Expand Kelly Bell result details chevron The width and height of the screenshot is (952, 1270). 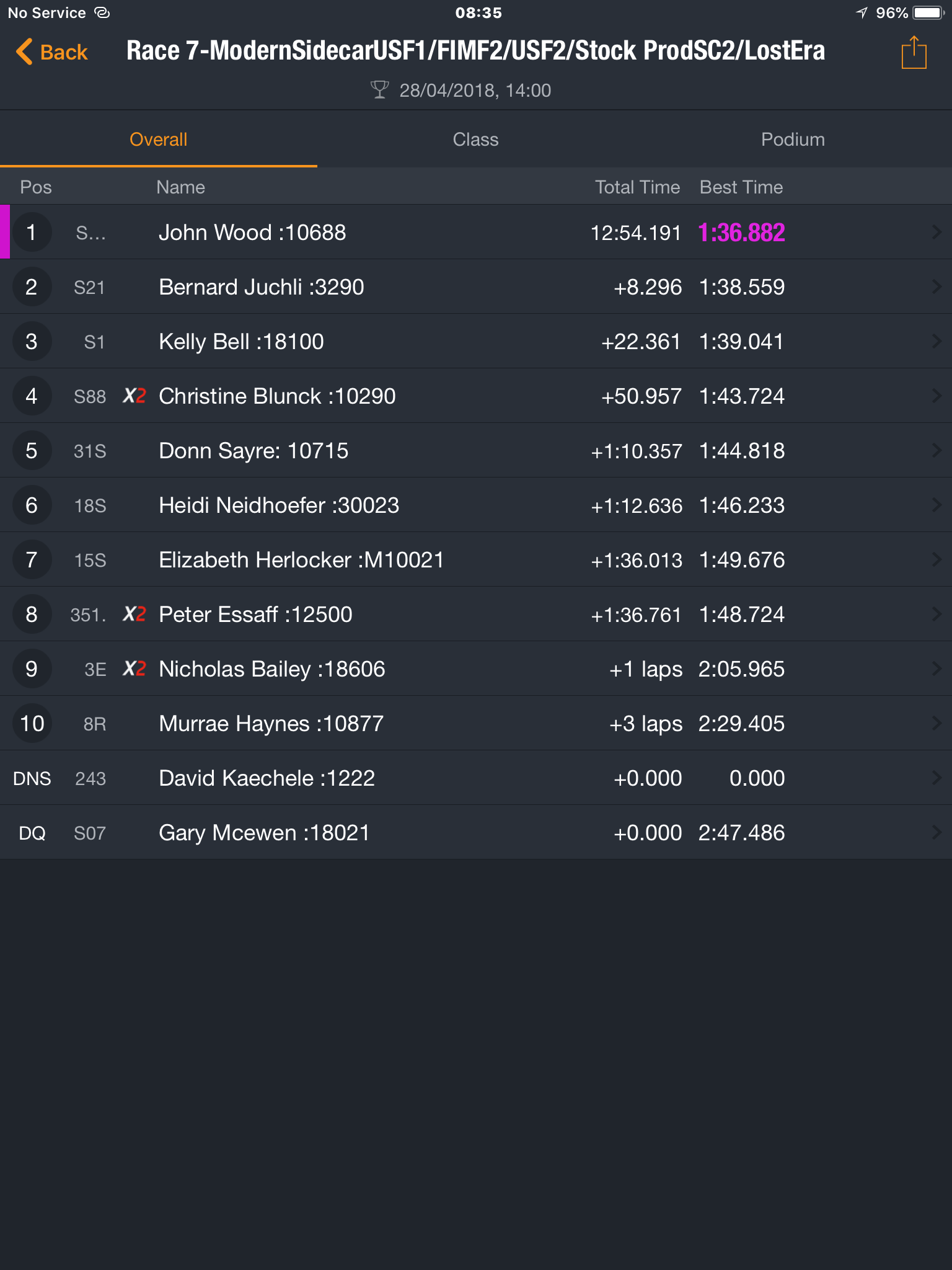[x=937, y=341]
